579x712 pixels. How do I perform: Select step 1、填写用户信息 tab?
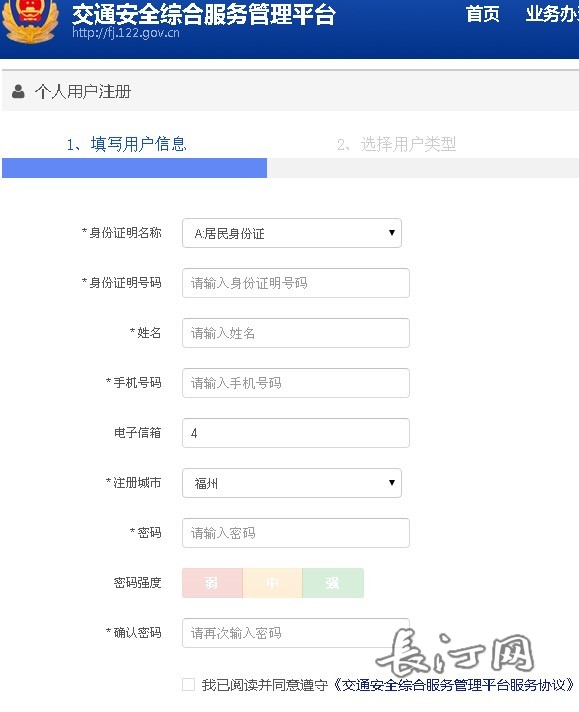[x=126, y=144]
